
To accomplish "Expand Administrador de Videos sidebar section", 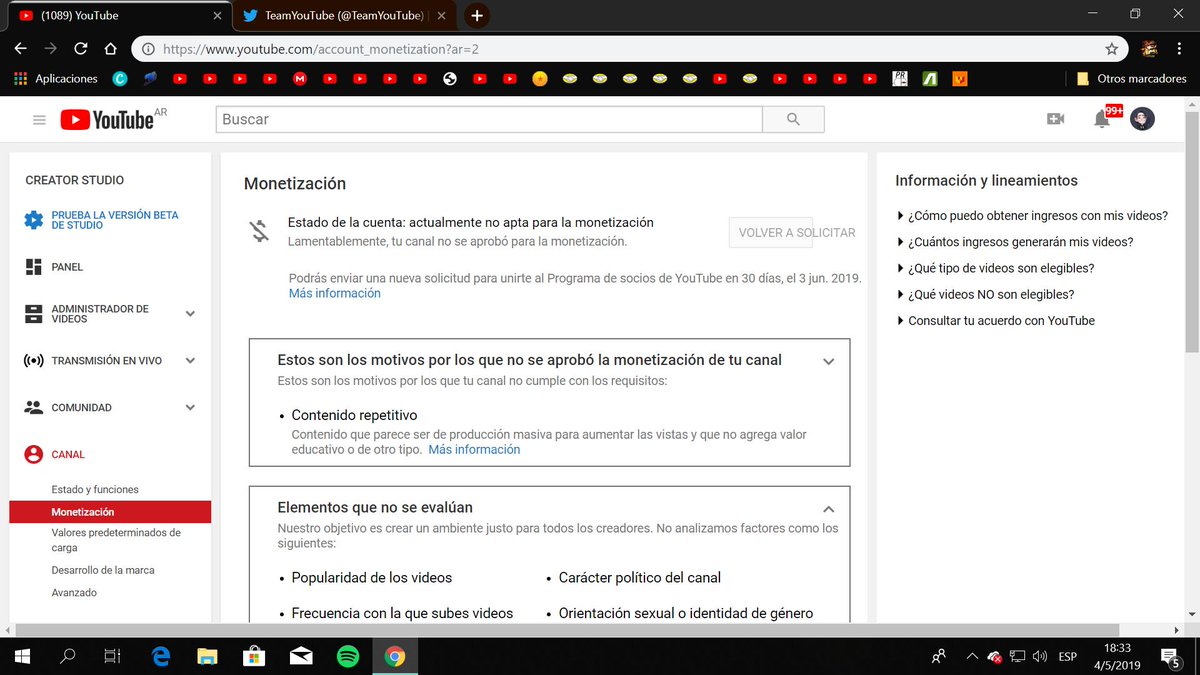I will coord(190,314).
